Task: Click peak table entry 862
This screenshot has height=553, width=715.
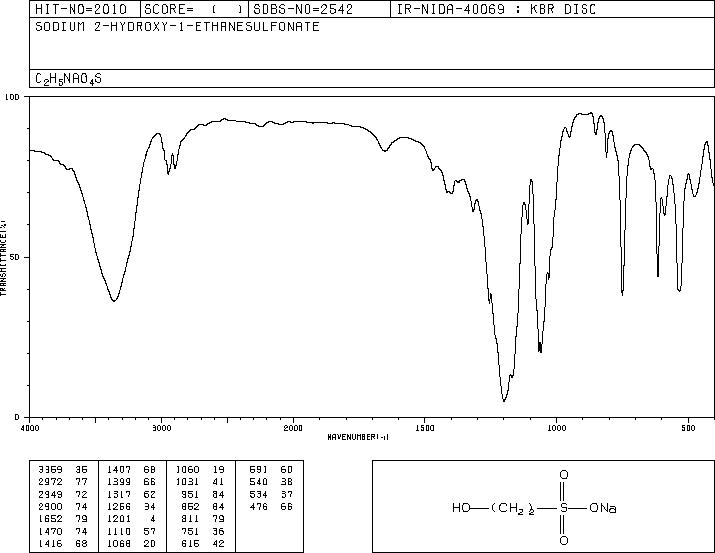Action: click(x=191, y=506)
